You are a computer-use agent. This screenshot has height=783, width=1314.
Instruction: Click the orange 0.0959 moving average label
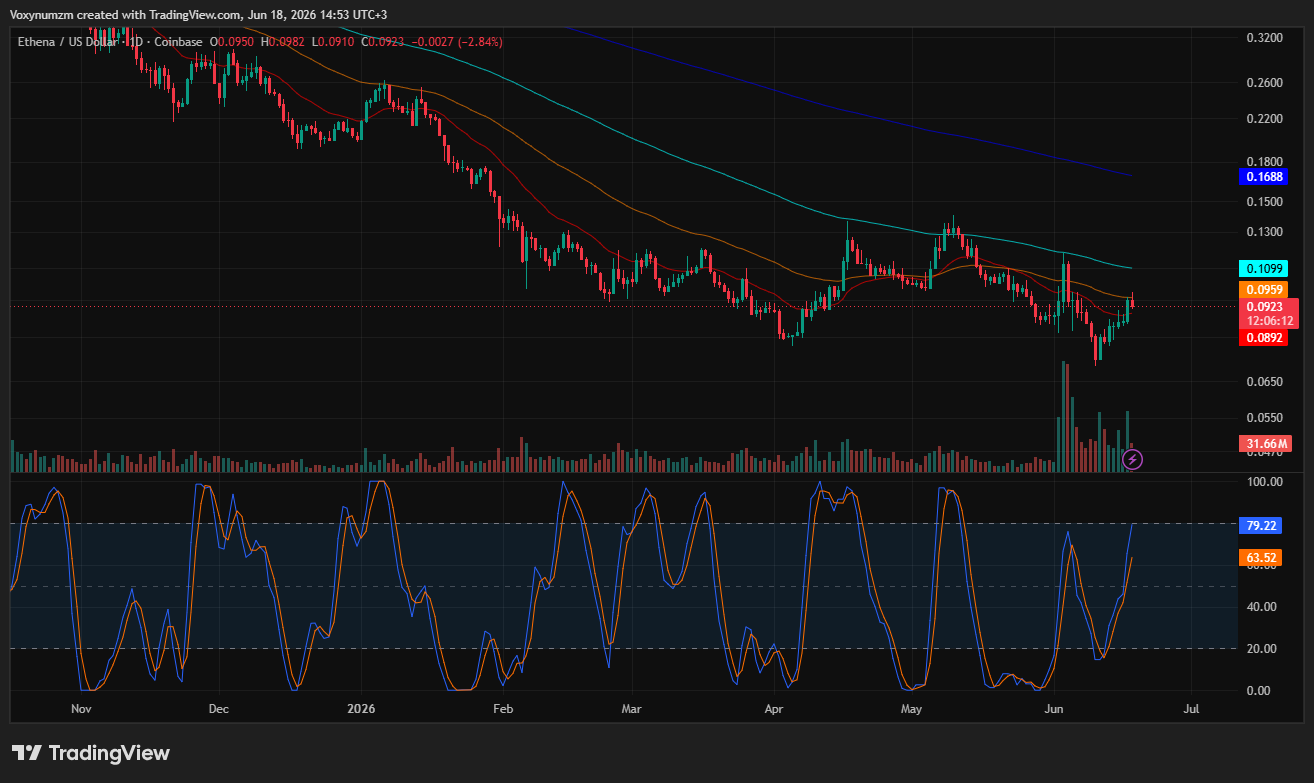coord(1263,289)
